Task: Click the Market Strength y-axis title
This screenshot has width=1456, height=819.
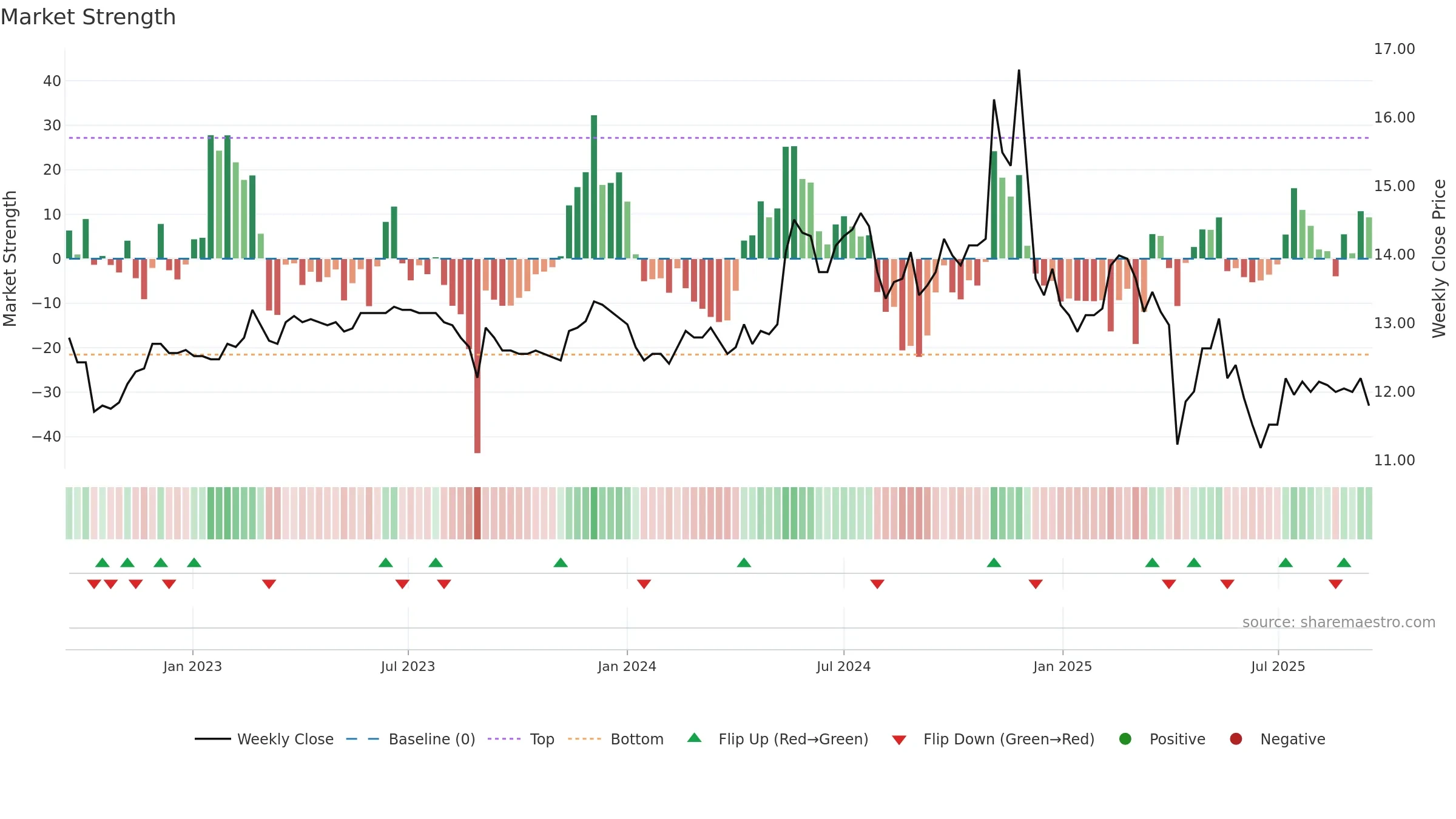Action: click(10, 258)
